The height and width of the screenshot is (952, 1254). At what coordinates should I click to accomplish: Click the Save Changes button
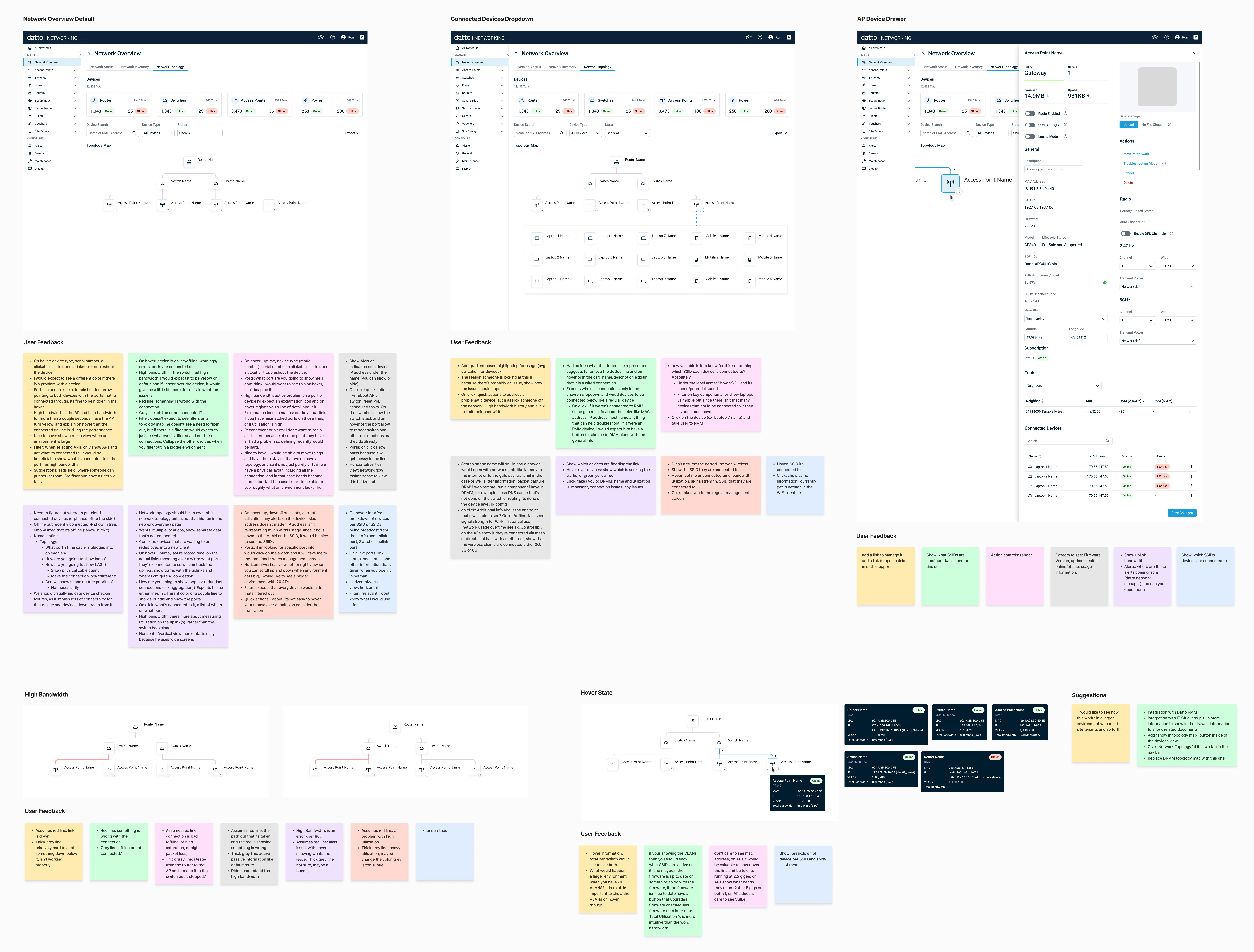(1182, 513)
